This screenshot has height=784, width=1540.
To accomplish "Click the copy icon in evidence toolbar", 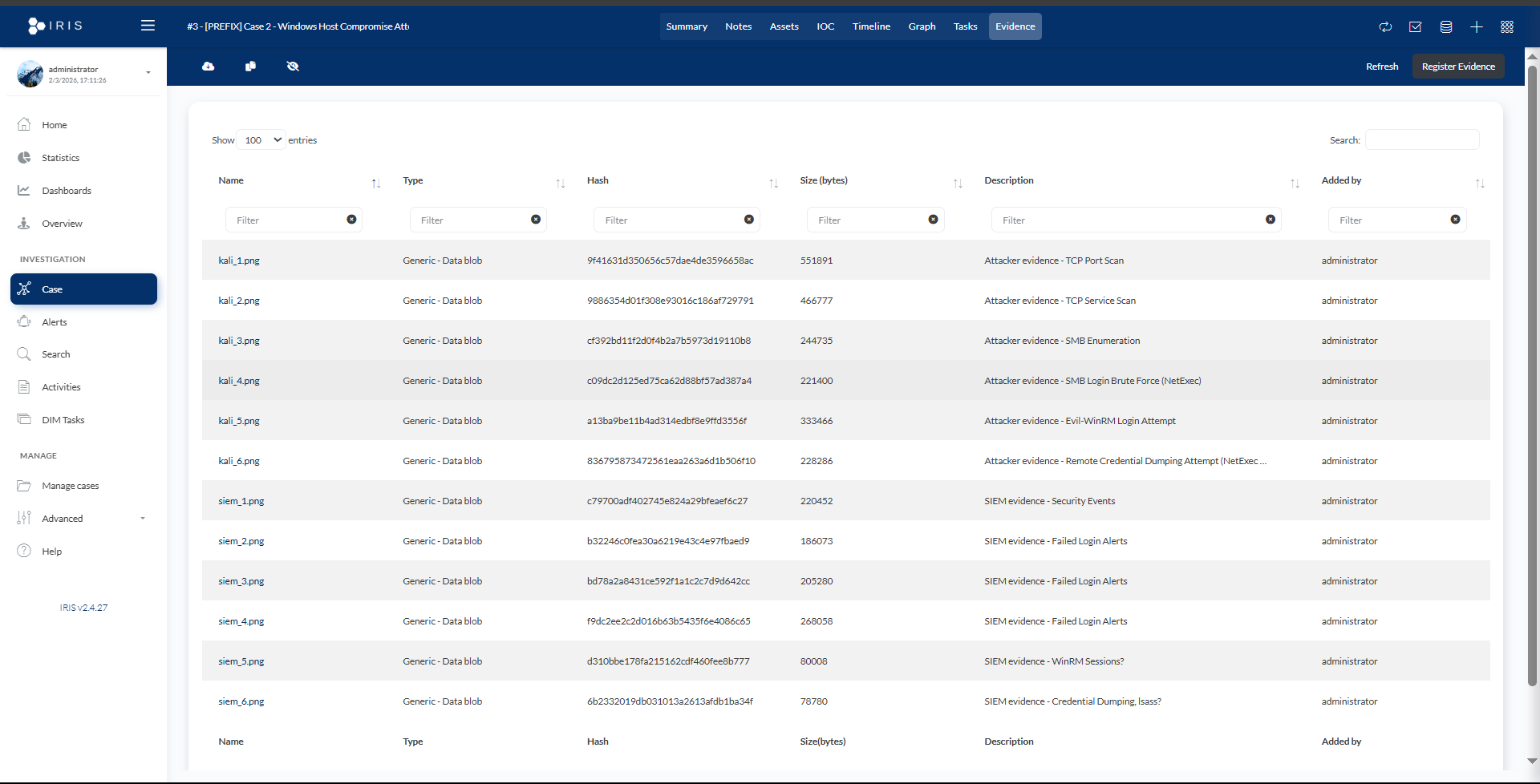I will (x=250, y=67).
